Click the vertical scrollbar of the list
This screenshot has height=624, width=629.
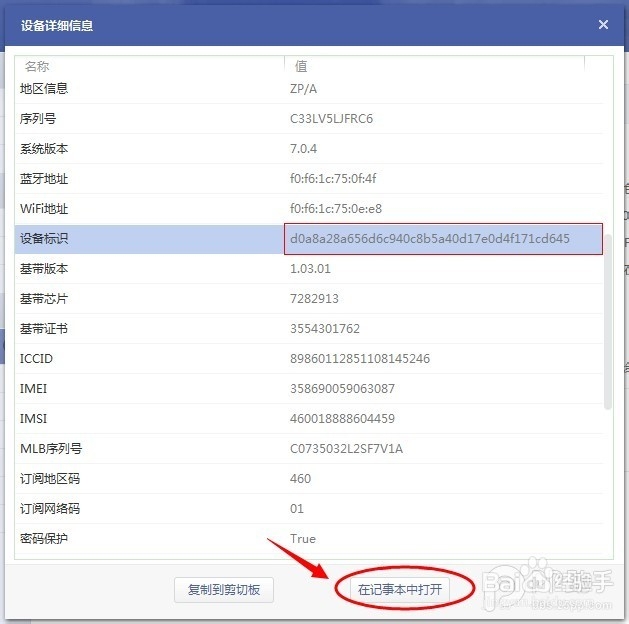(x=608, y=322)
